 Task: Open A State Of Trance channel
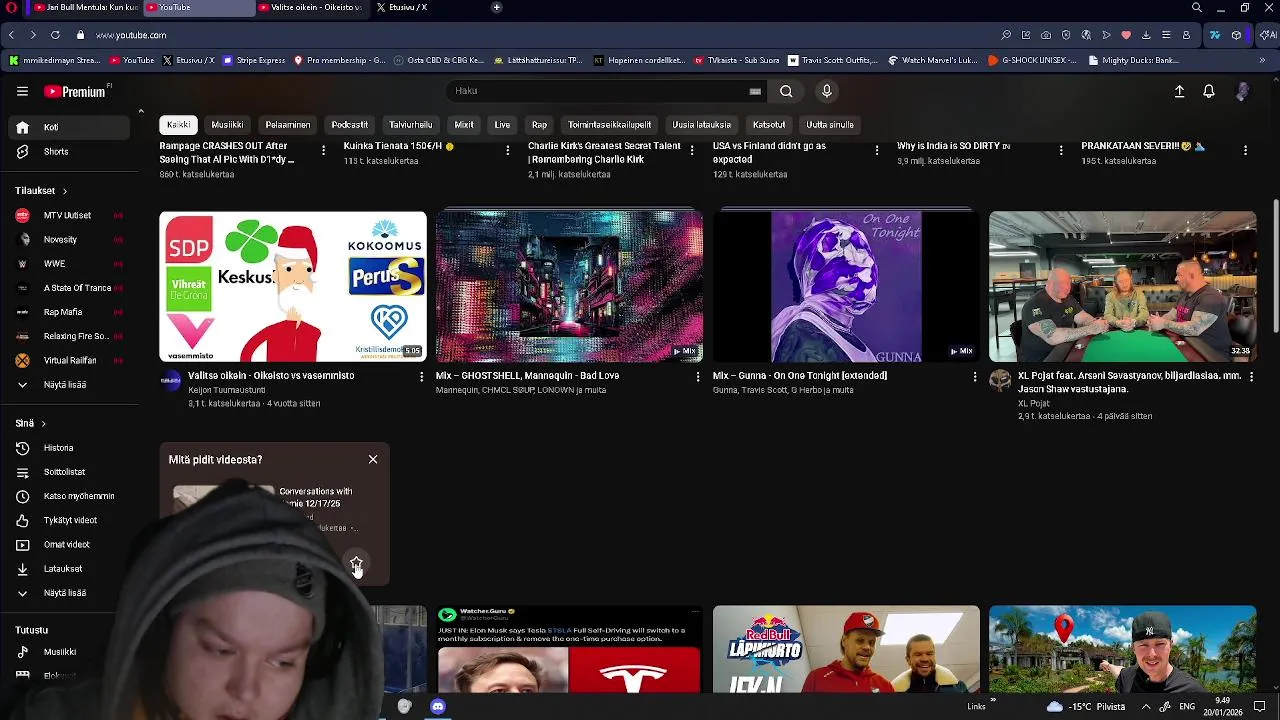[x=70, y=288]
